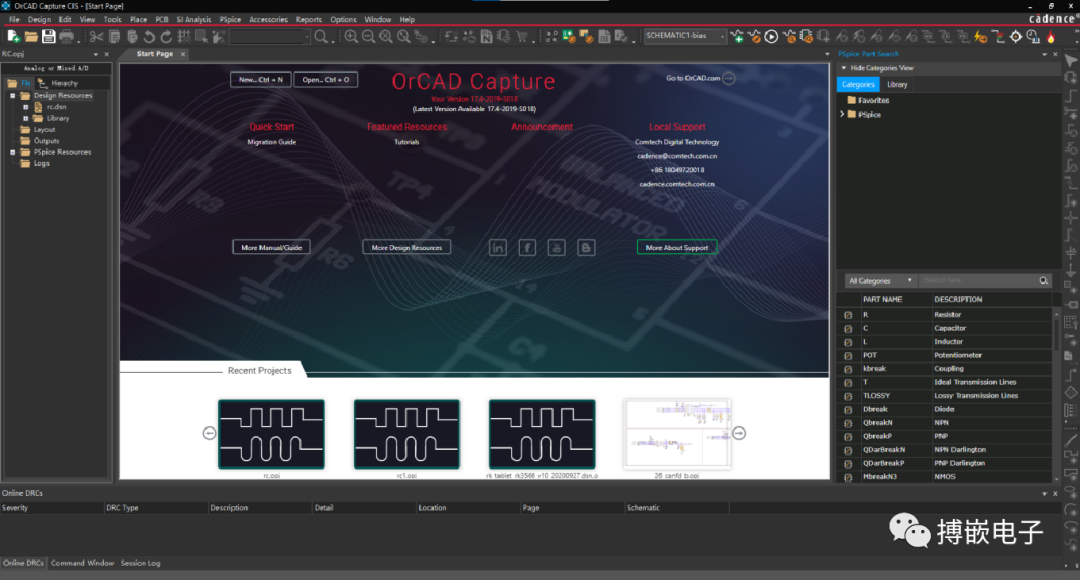Click the View Simulation Results icon
The image size is (1080, 580).
[789, 37]
